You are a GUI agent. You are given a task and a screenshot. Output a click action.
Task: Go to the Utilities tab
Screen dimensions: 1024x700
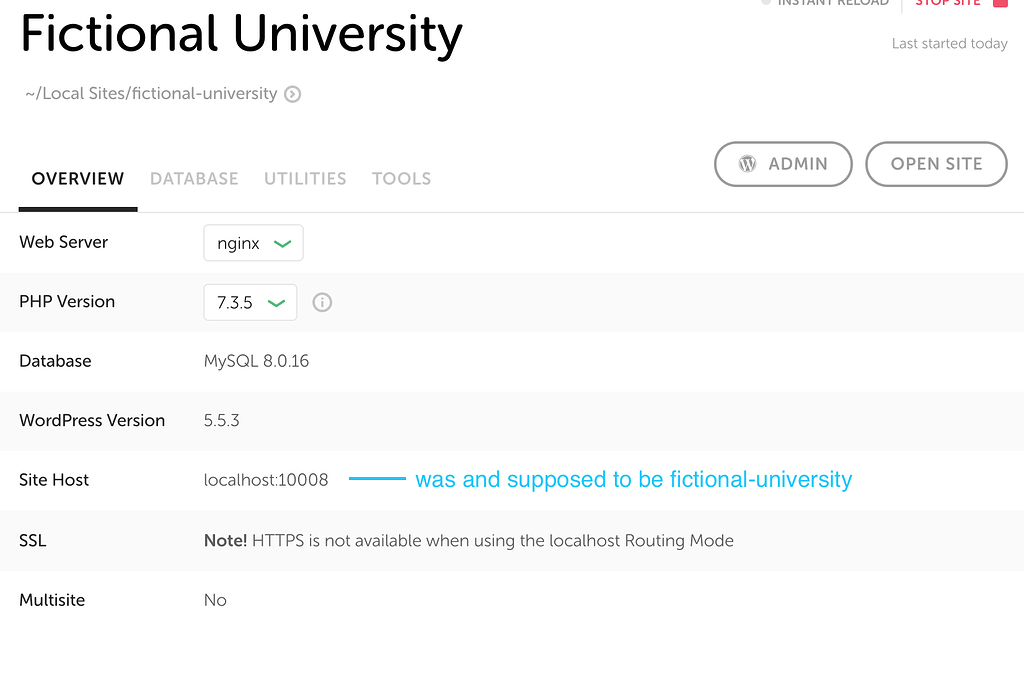pos(305,179)
